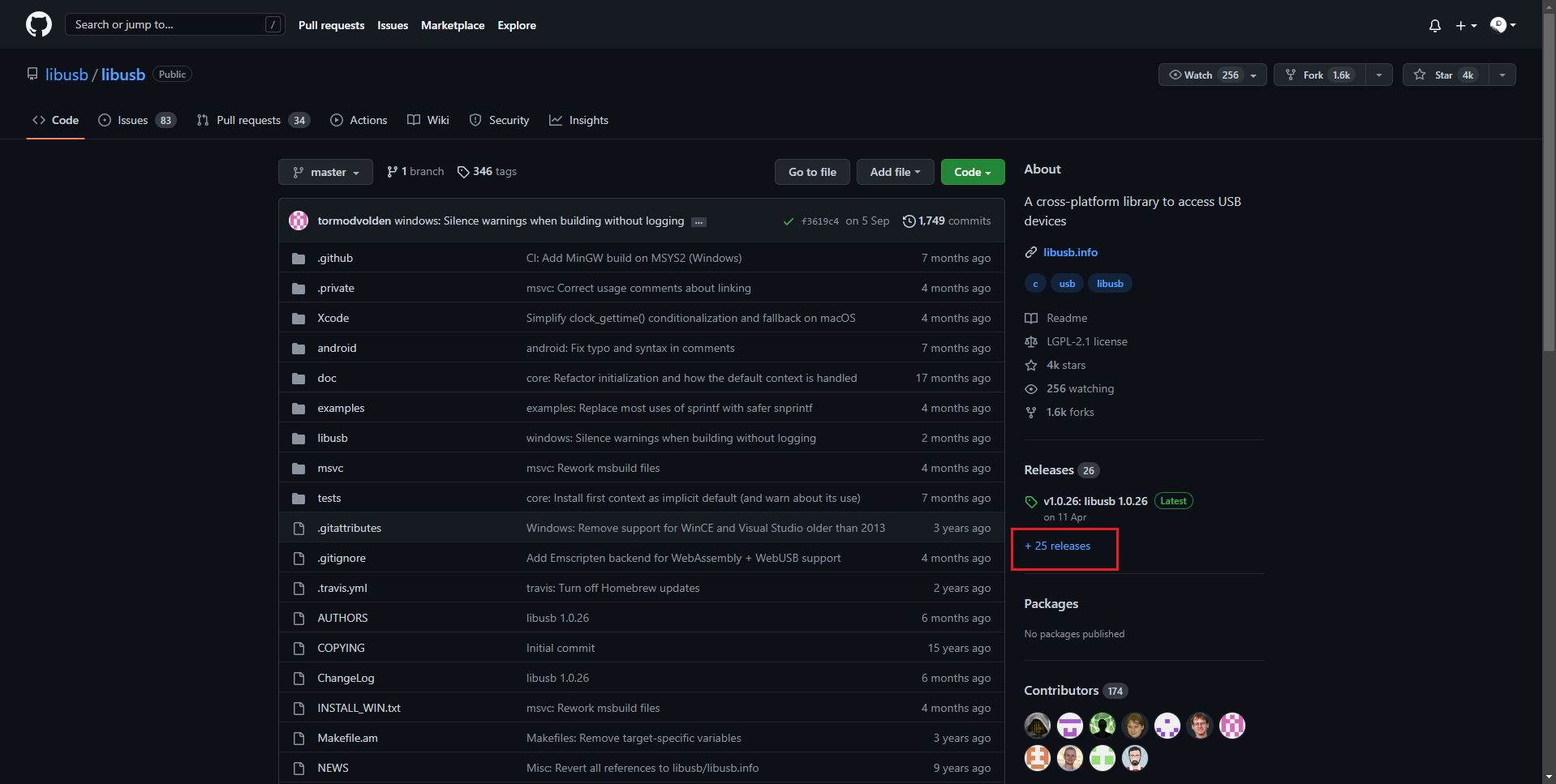Open the notifications bell

(x=1435, y=26)
